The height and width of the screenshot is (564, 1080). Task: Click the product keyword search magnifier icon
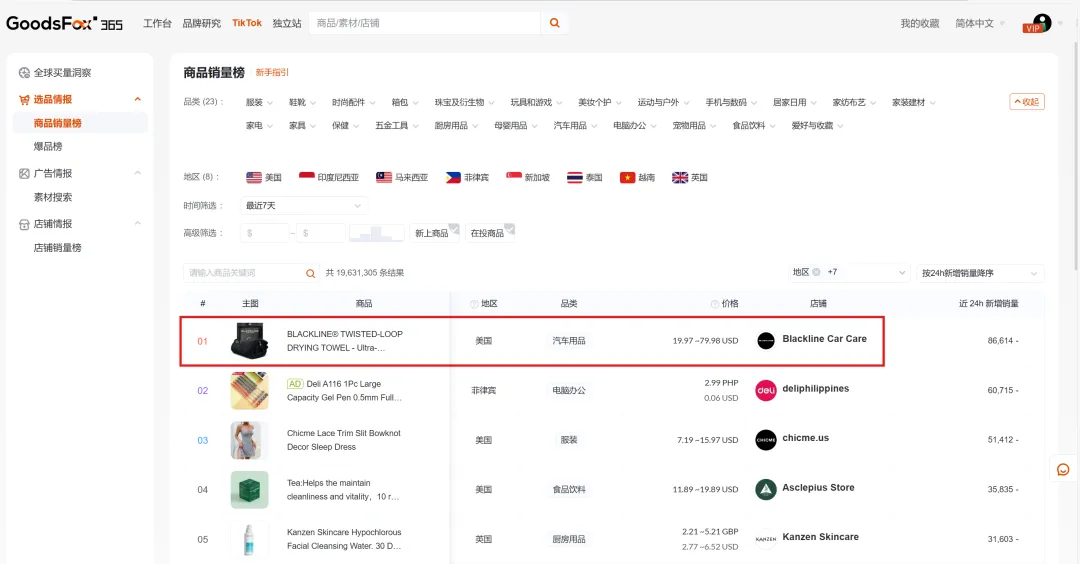[x=311, y=273]
